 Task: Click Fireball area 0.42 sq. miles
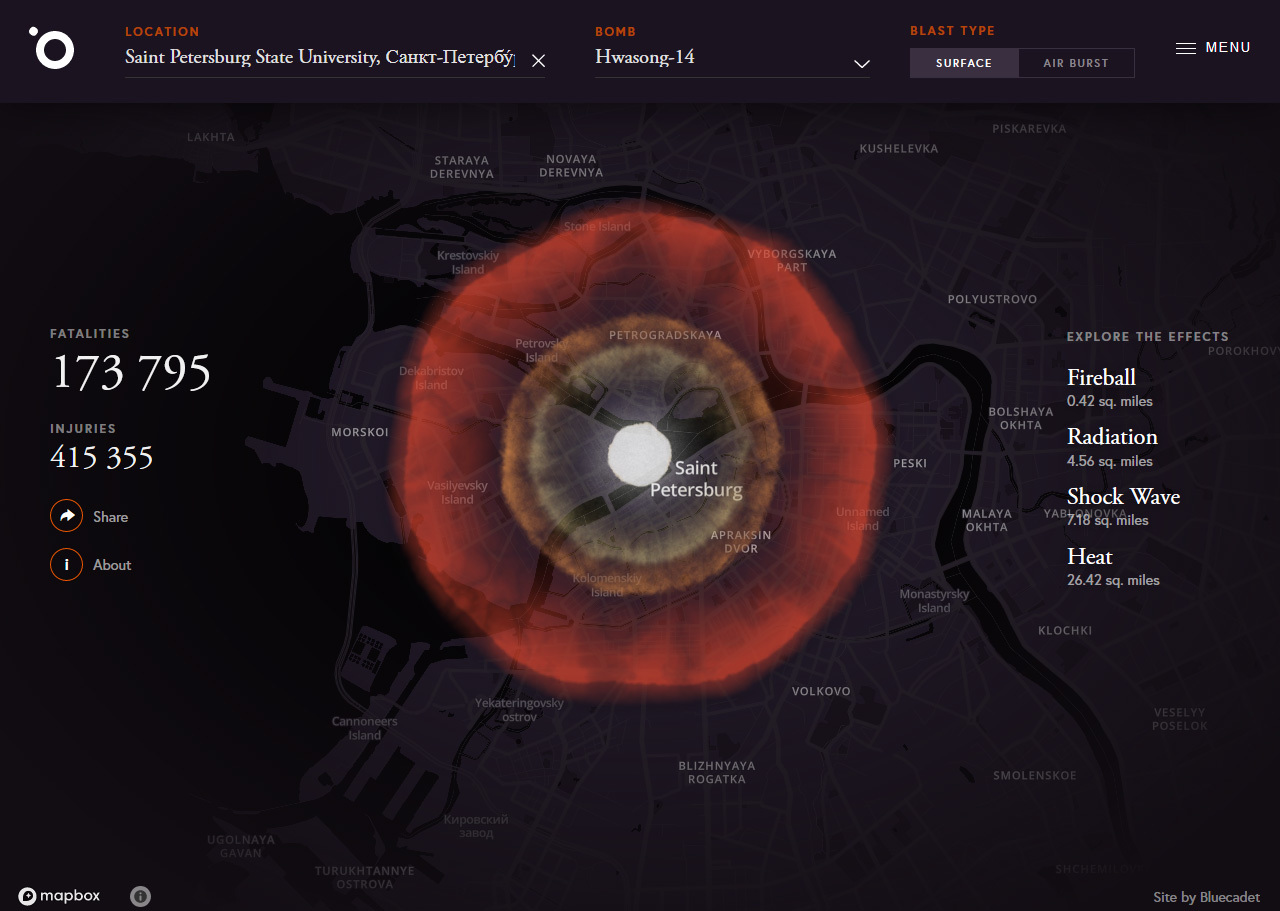1110,401
